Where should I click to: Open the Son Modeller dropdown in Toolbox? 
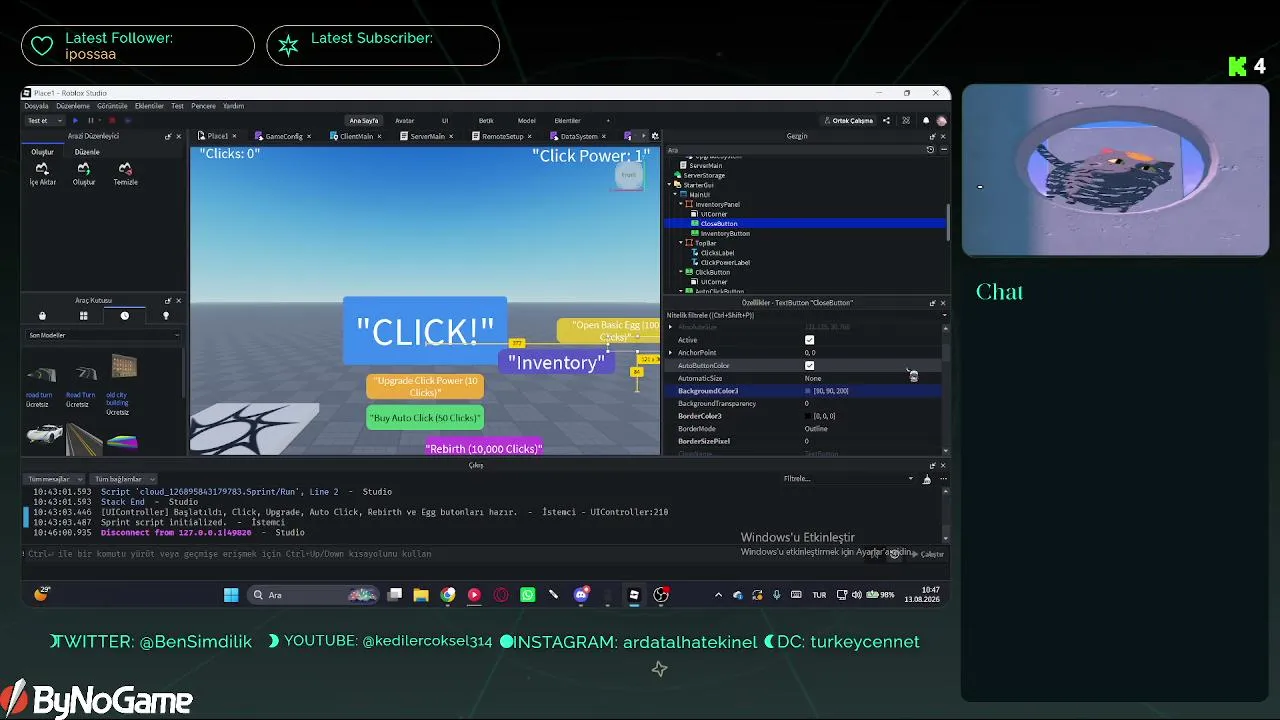tap(102, 335)
